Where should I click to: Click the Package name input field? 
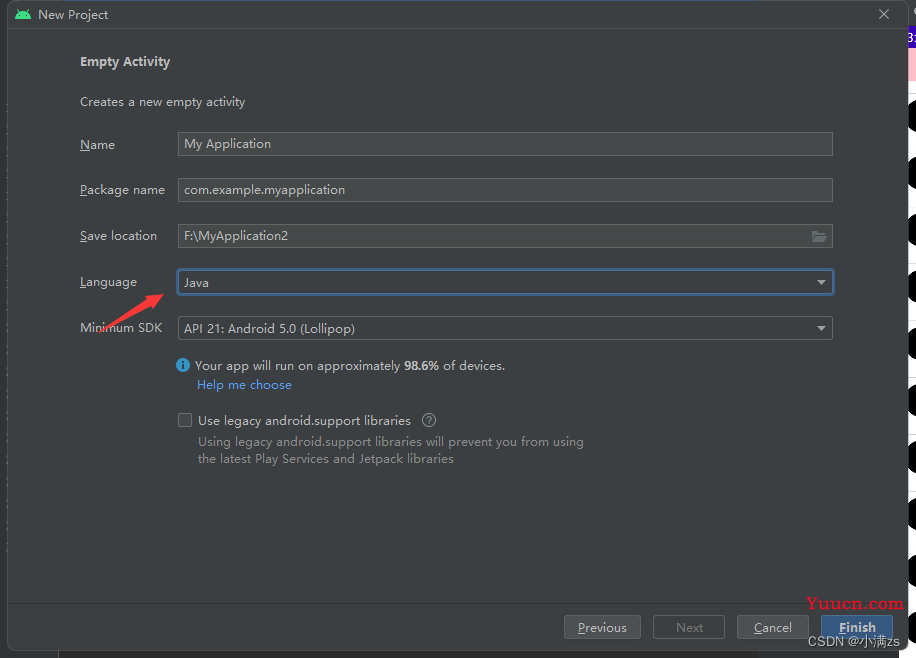[x=505, y=190]
